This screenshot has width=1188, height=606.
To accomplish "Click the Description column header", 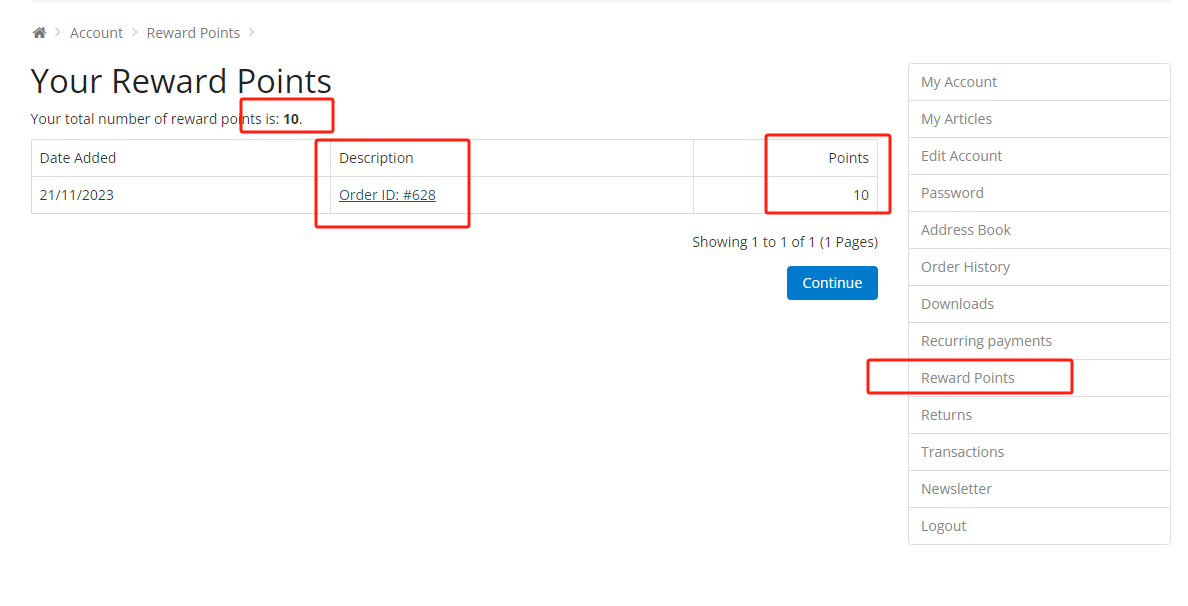I will [x=376, y=158].
